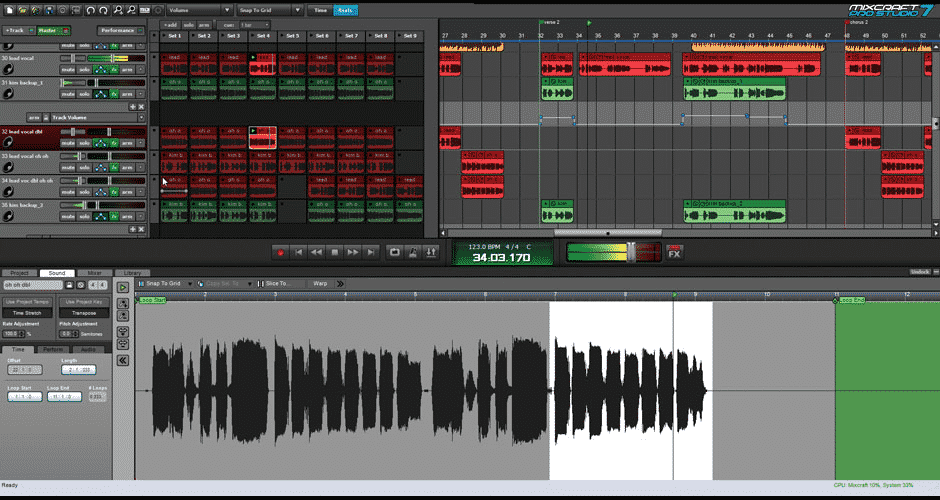Click the red Record button in transport
This screenshot has height=500, width=940.
click(x=281, y=252)
